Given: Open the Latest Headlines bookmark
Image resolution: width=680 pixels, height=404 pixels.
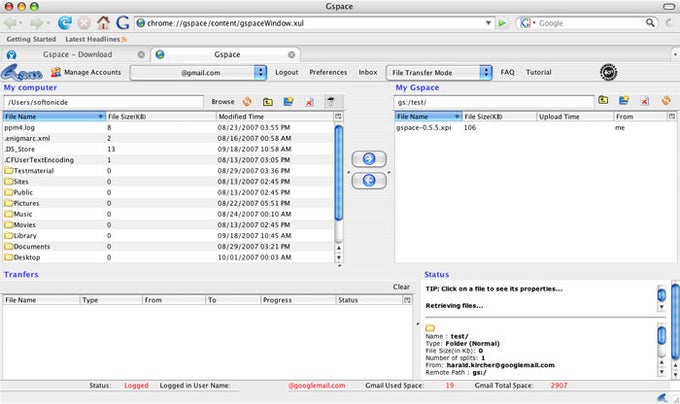Looking at the screenshot, I should (95, 39).
